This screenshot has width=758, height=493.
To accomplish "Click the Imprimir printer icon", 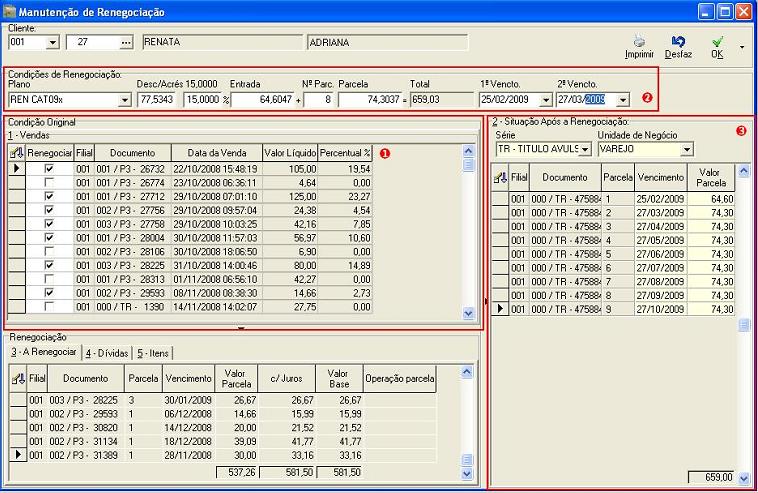I will [x=639, y=40].
